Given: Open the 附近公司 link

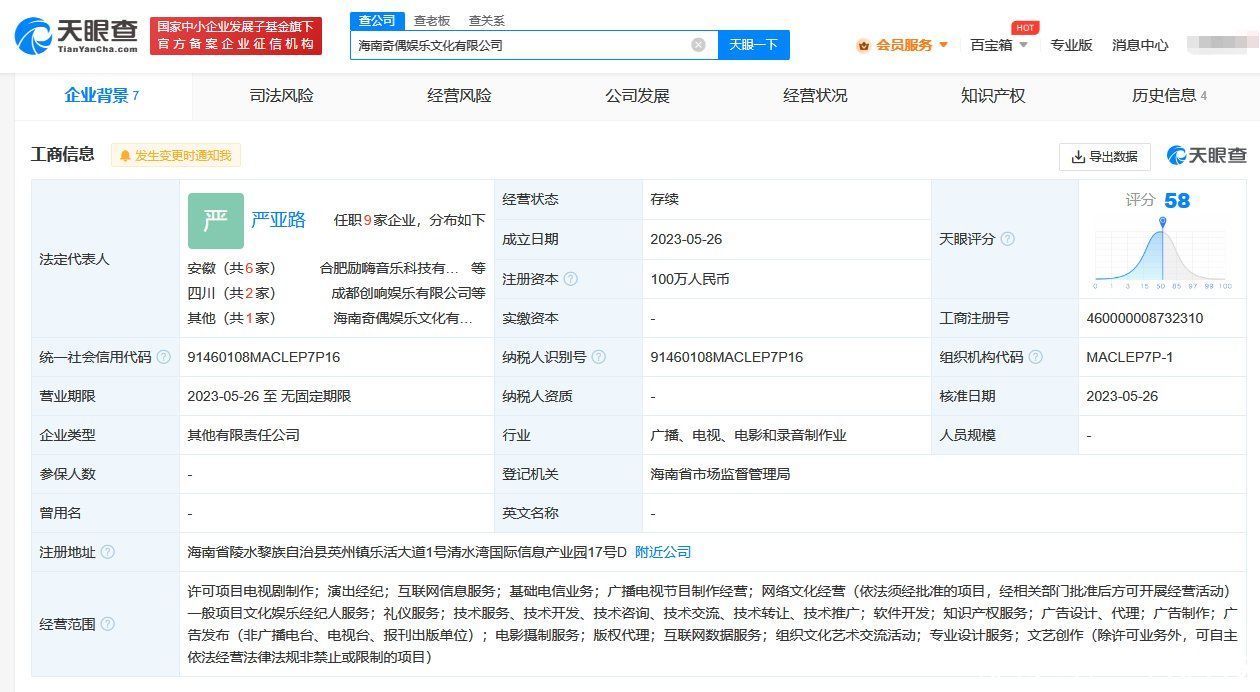Looking at the screenshot, I should (663, 552).
